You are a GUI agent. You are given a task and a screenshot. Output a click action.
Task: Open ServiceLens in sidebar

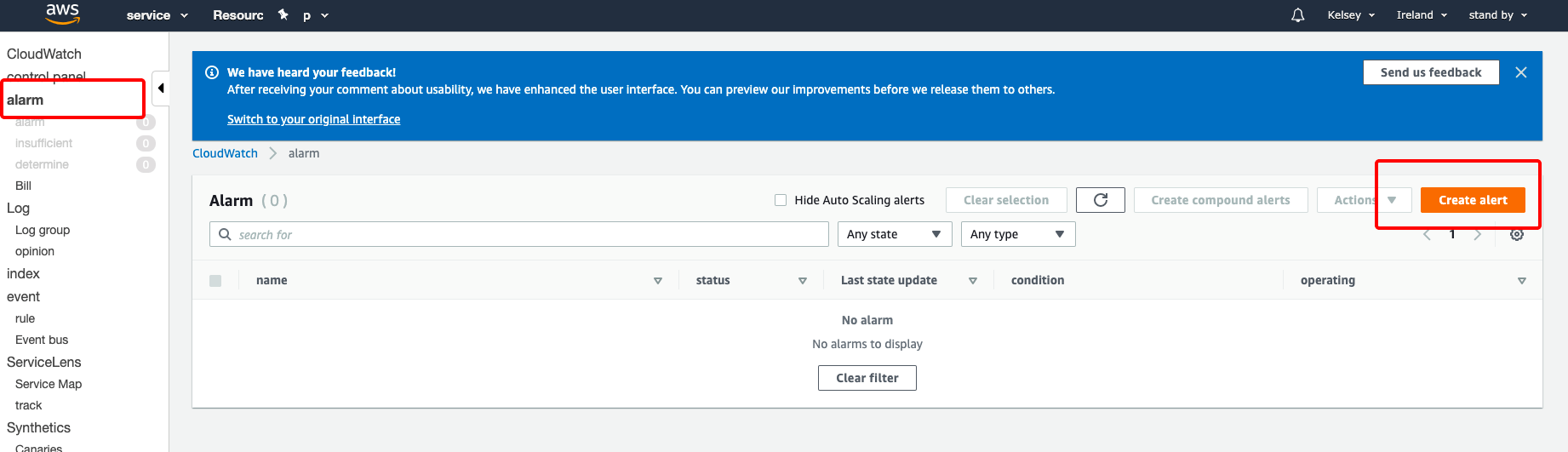pyautogui.click(x=44, y=362)
